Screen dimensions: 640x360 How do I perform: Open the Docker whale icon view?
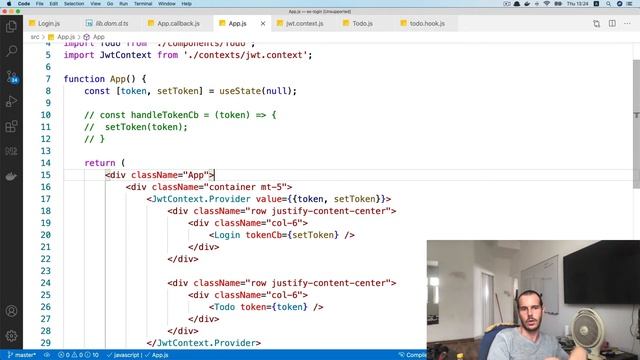[11, 176]
